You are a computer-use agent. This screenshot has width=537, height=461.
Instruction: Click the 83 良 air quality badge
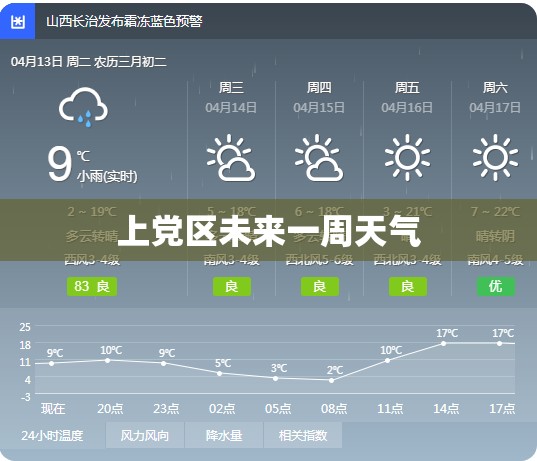tap(92, 286)
